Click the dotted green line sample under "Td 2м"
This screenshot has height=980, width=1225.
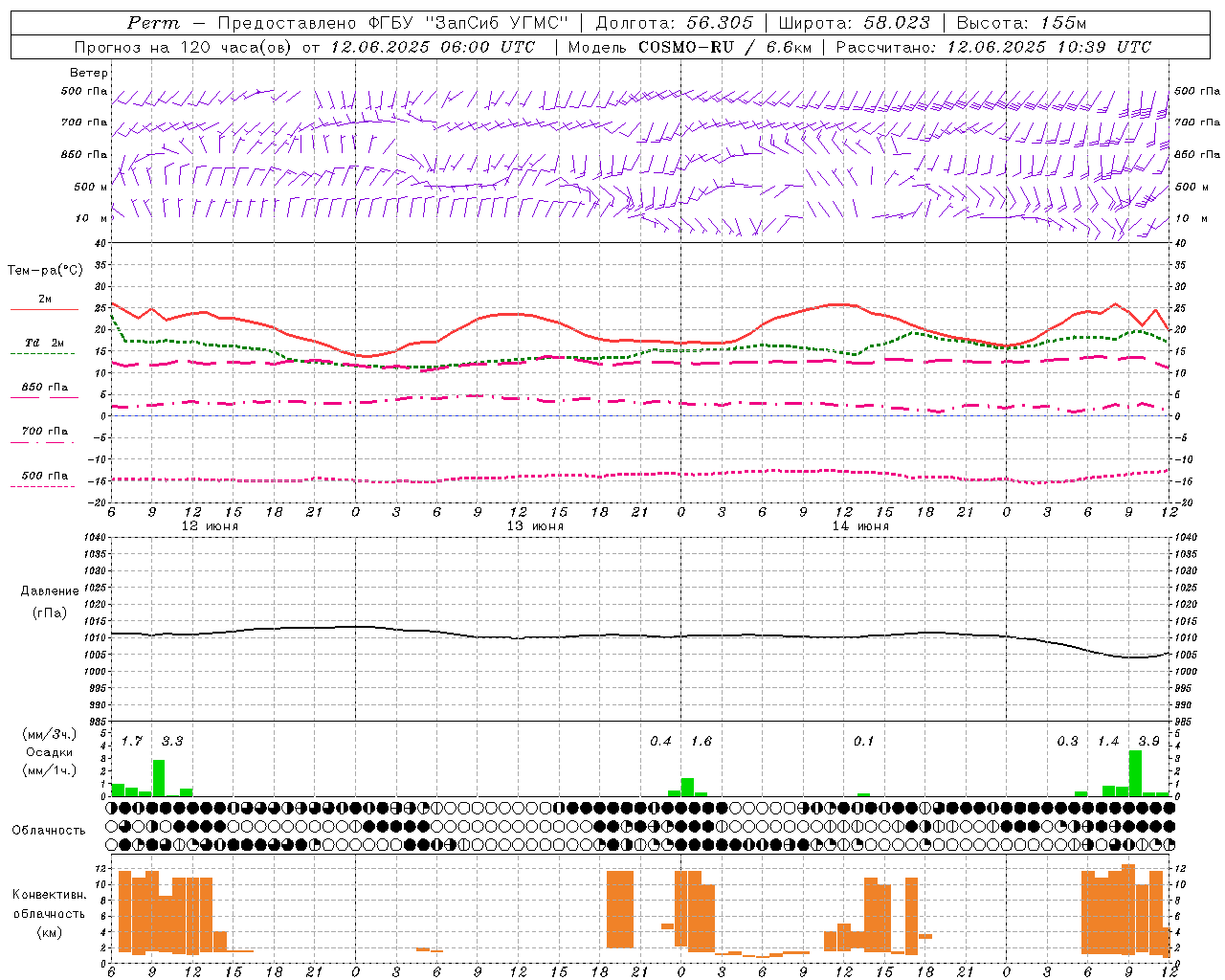(42, 353)
